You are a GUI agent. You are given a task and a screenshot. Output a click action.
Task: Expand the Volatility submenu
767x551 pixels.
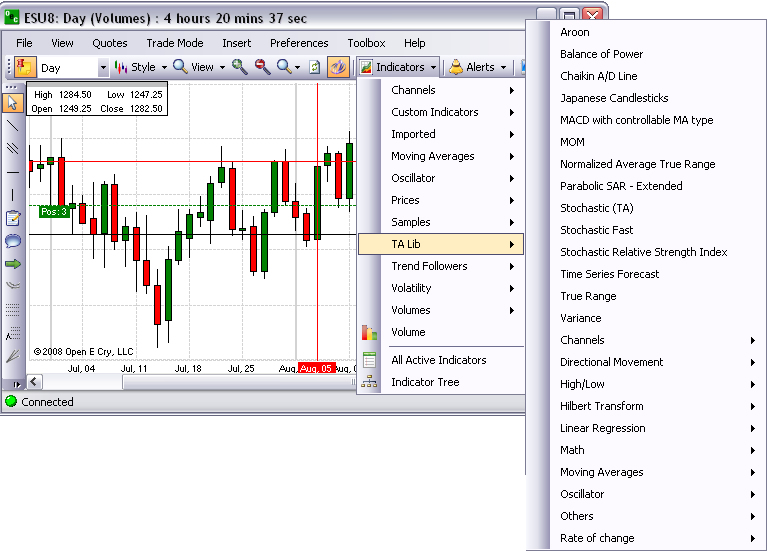coord(441,288)
